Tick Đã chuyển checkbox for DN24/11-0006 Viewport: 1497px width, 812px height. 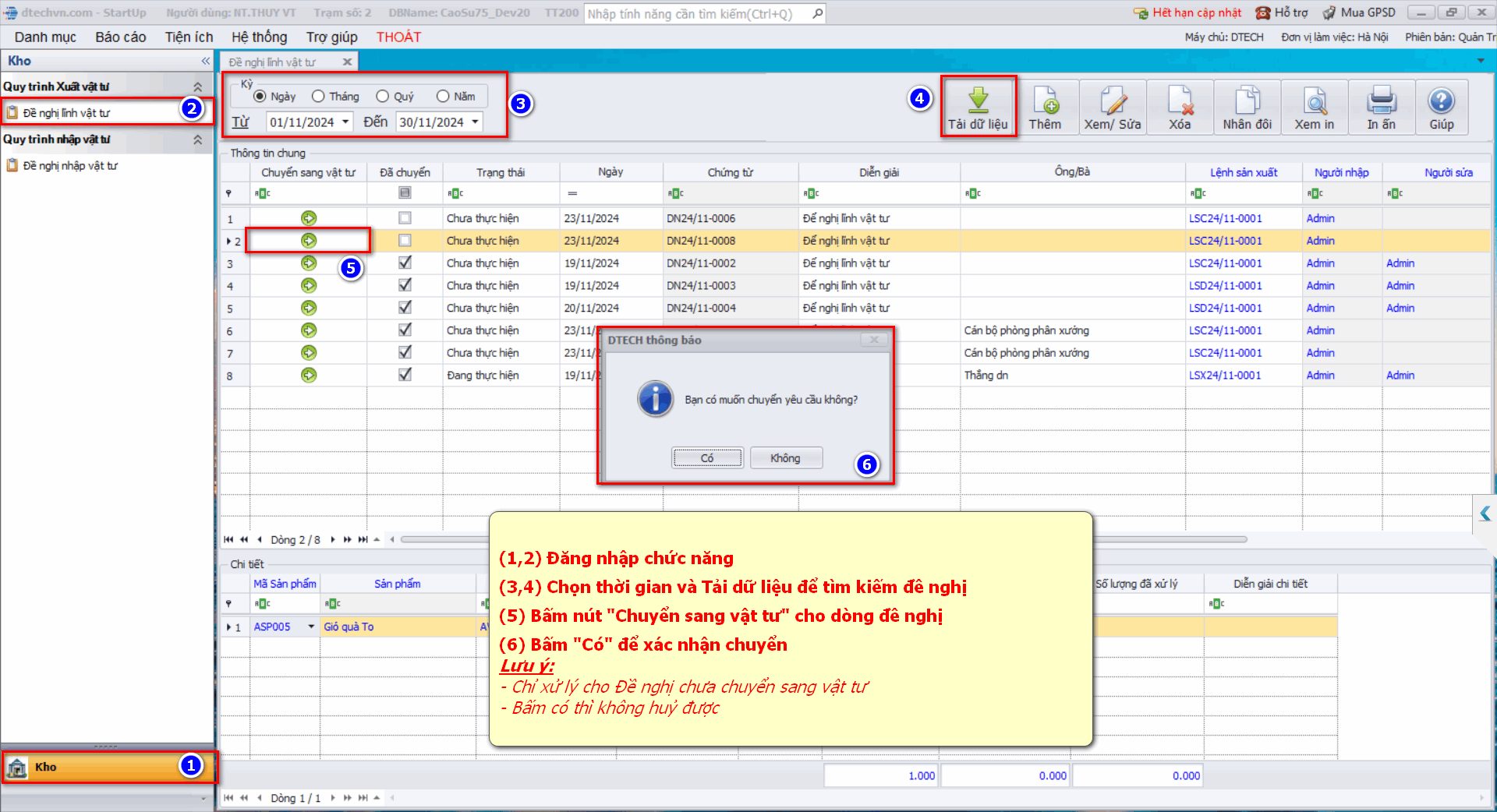coord(405,218)
